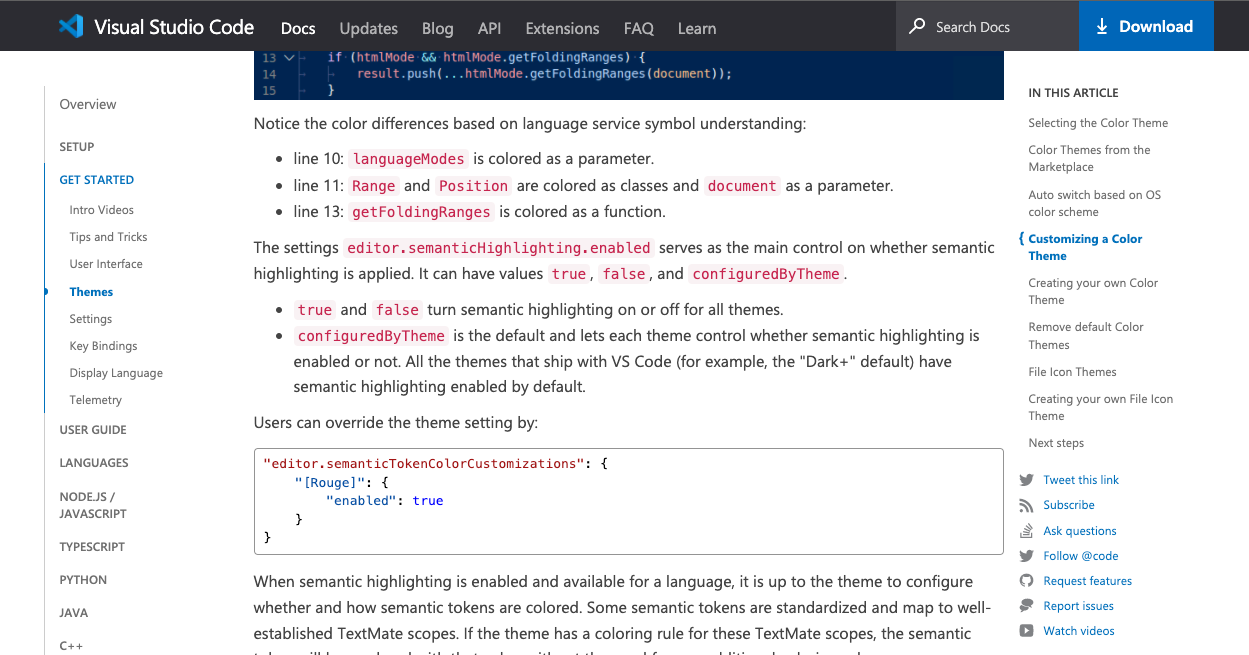Click the Twitter icon beside Follow @code

(1026, 556)
